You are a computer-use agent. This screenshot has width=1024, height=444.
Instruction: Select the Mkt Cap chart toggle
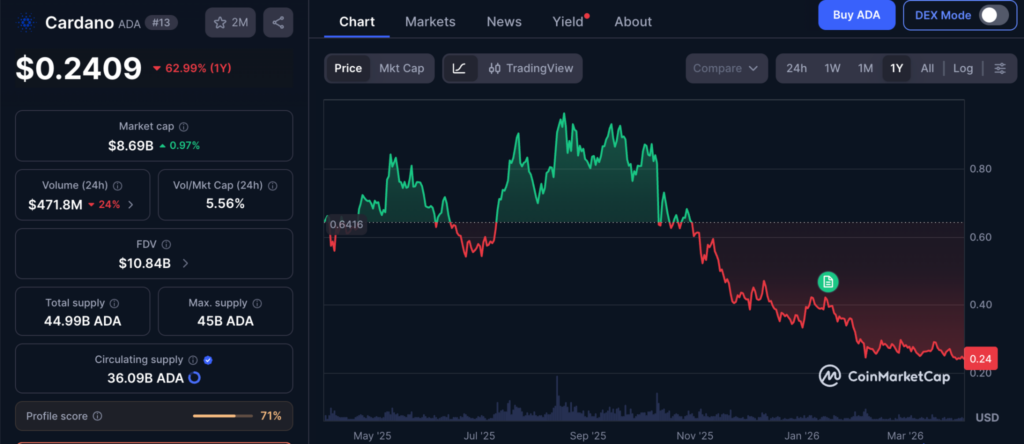point(401,68)
